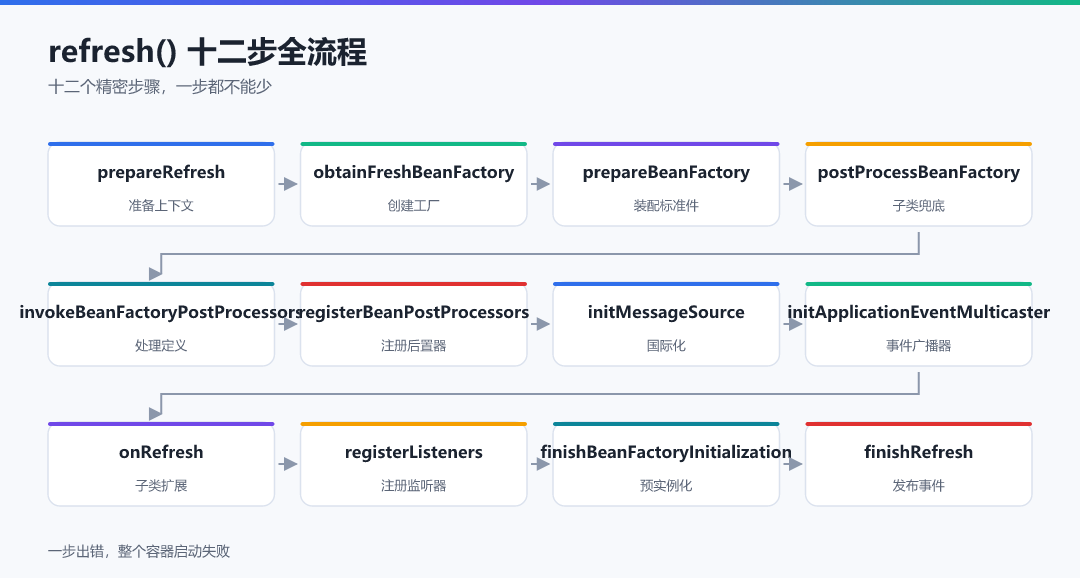Image resolution: width=1080 pixels, height=578 pixels.
Task: Select the prepareRefresh step card
Action: point(161,184)
